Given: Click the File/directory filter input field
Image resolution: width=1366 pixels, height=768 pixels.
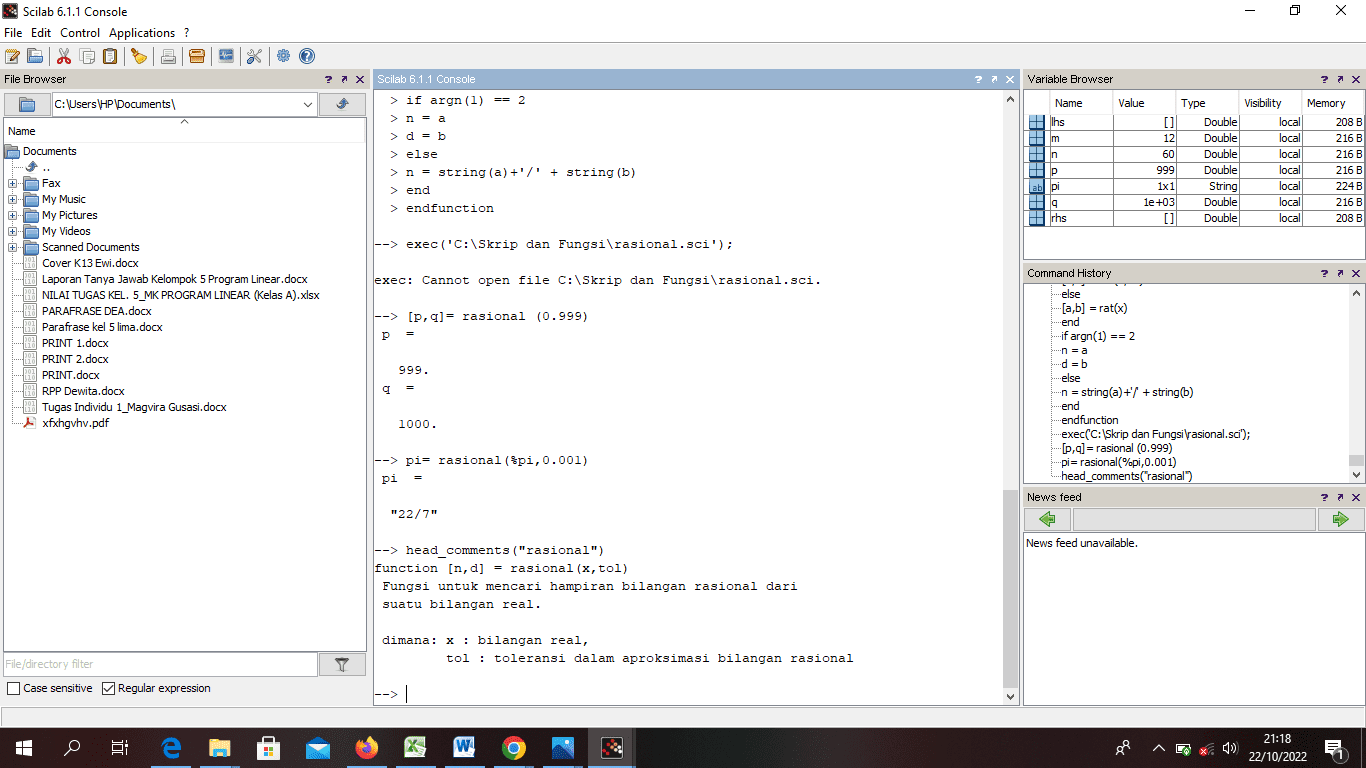Looking at the screenshot, I should [x=160, y=664].
